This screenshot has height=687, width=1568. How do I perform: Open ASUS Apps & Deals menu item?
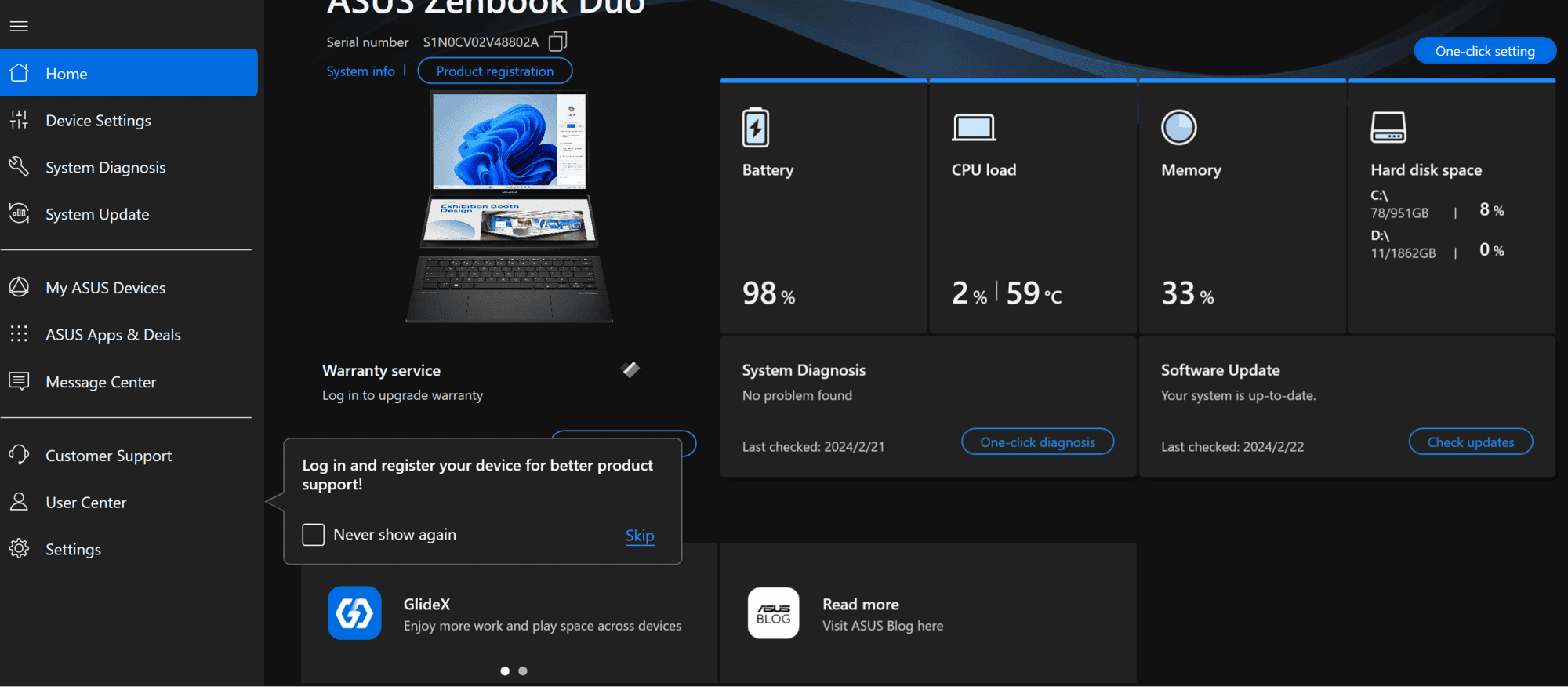[x=113, y=335]
